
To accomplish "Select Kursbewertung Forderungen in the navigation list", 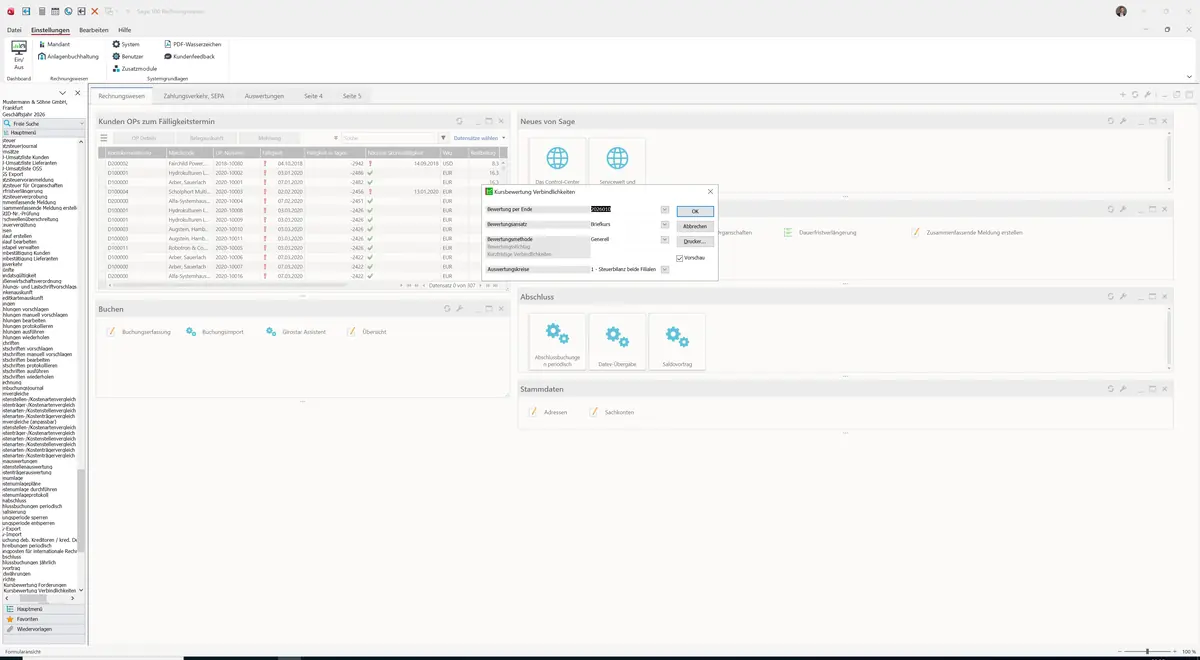I will click(x=37, y=585).
